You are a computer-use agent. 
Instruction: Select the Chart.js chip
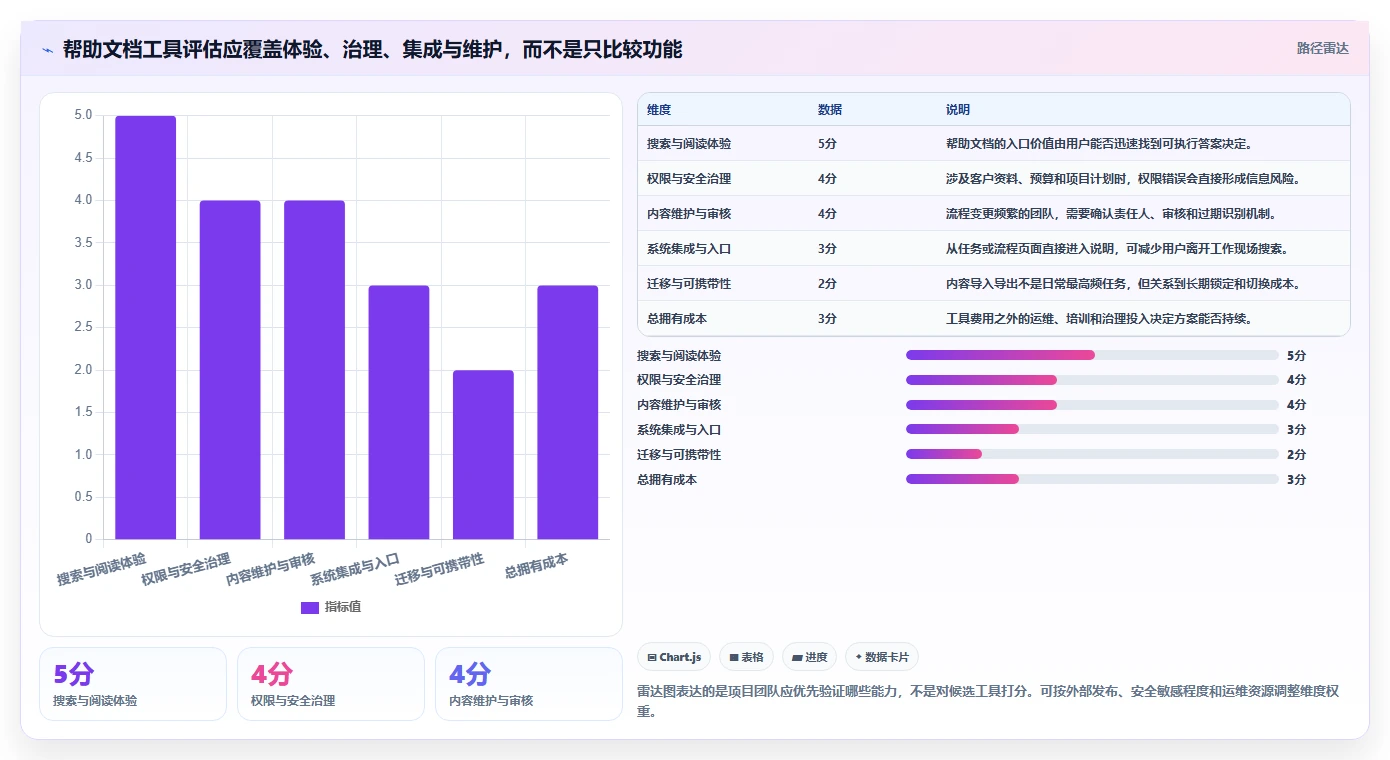tap(674, 657)
